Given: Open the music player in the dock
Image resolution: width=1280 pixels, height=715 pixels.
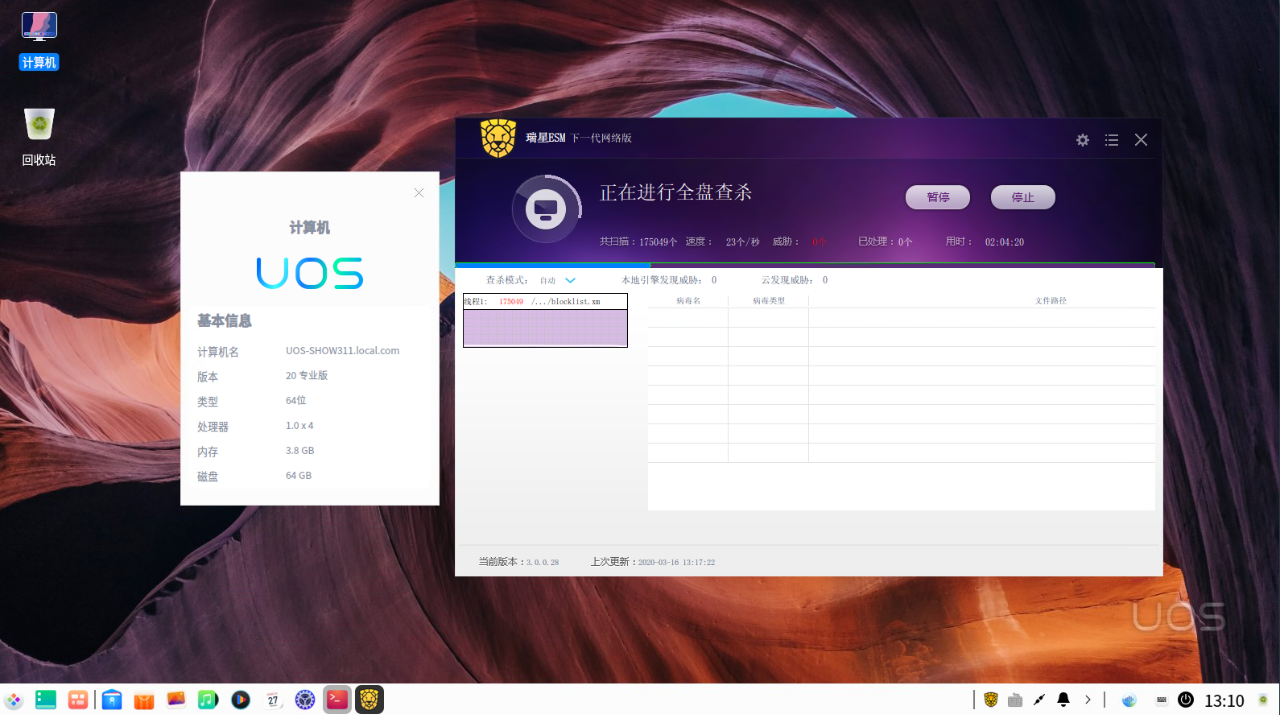Looking at the screenshot, I should pos(208,699).
